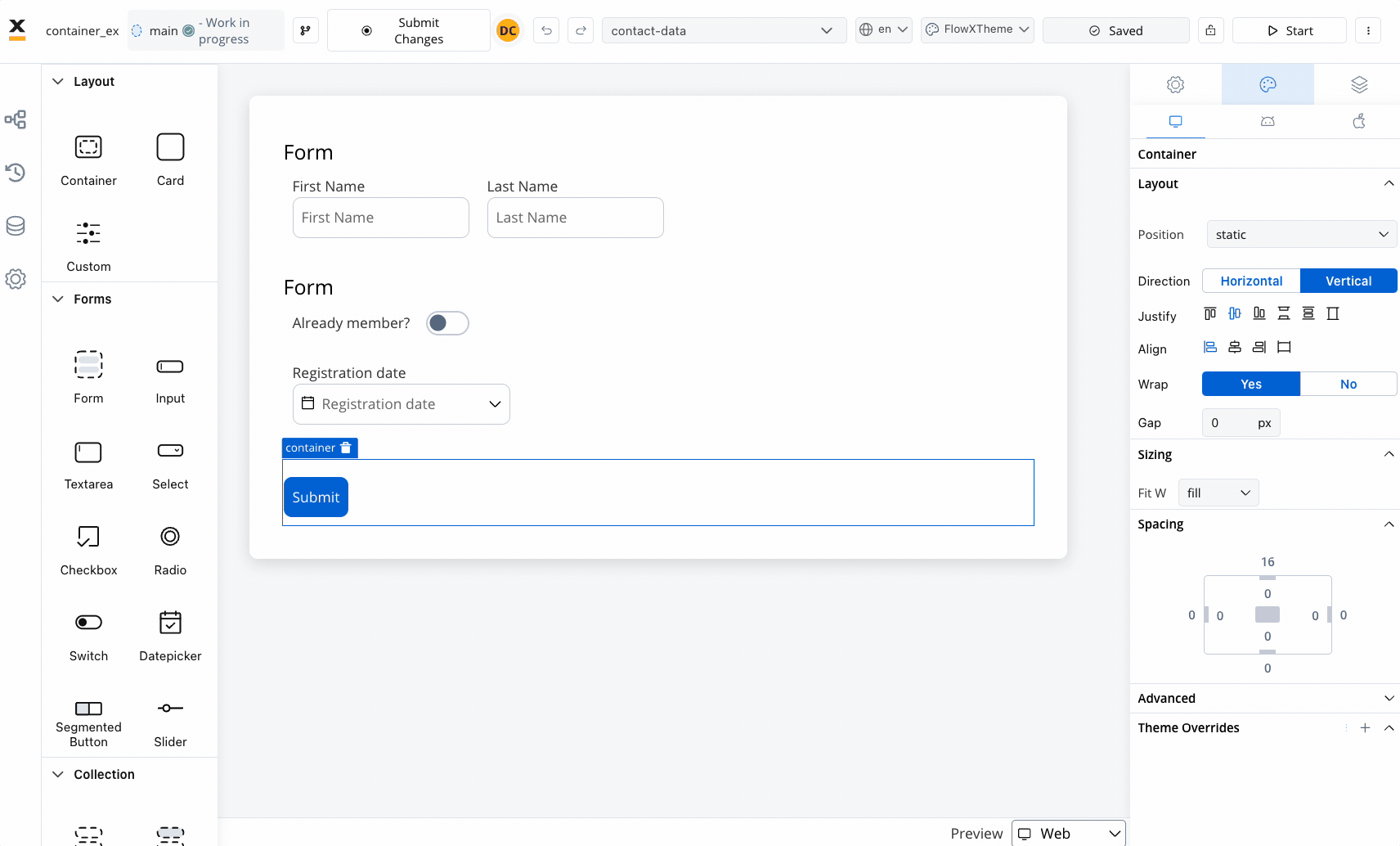Viewport: 1400px width, 846px height.
Task: Toggle the Already member switch
Action: pos(447,323)
